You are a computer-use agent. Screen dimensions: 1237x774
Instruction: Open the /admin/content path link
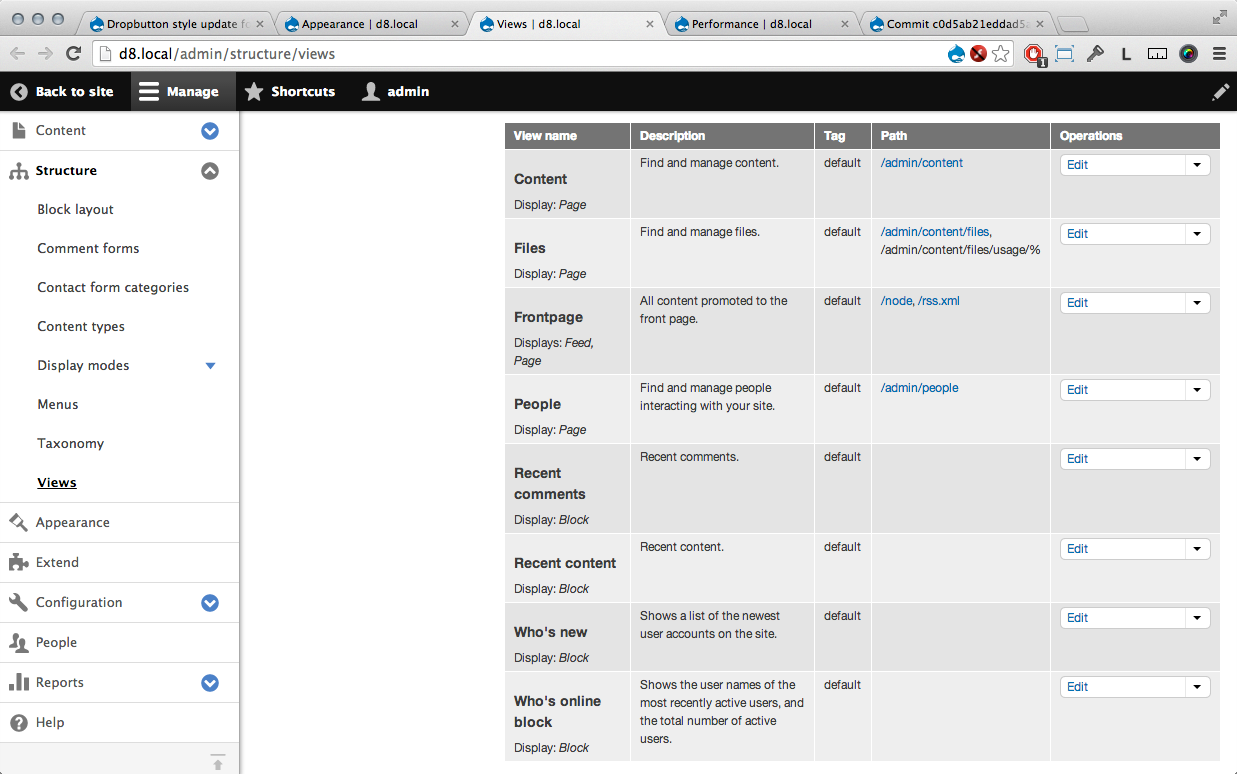[x=922, y=163]
